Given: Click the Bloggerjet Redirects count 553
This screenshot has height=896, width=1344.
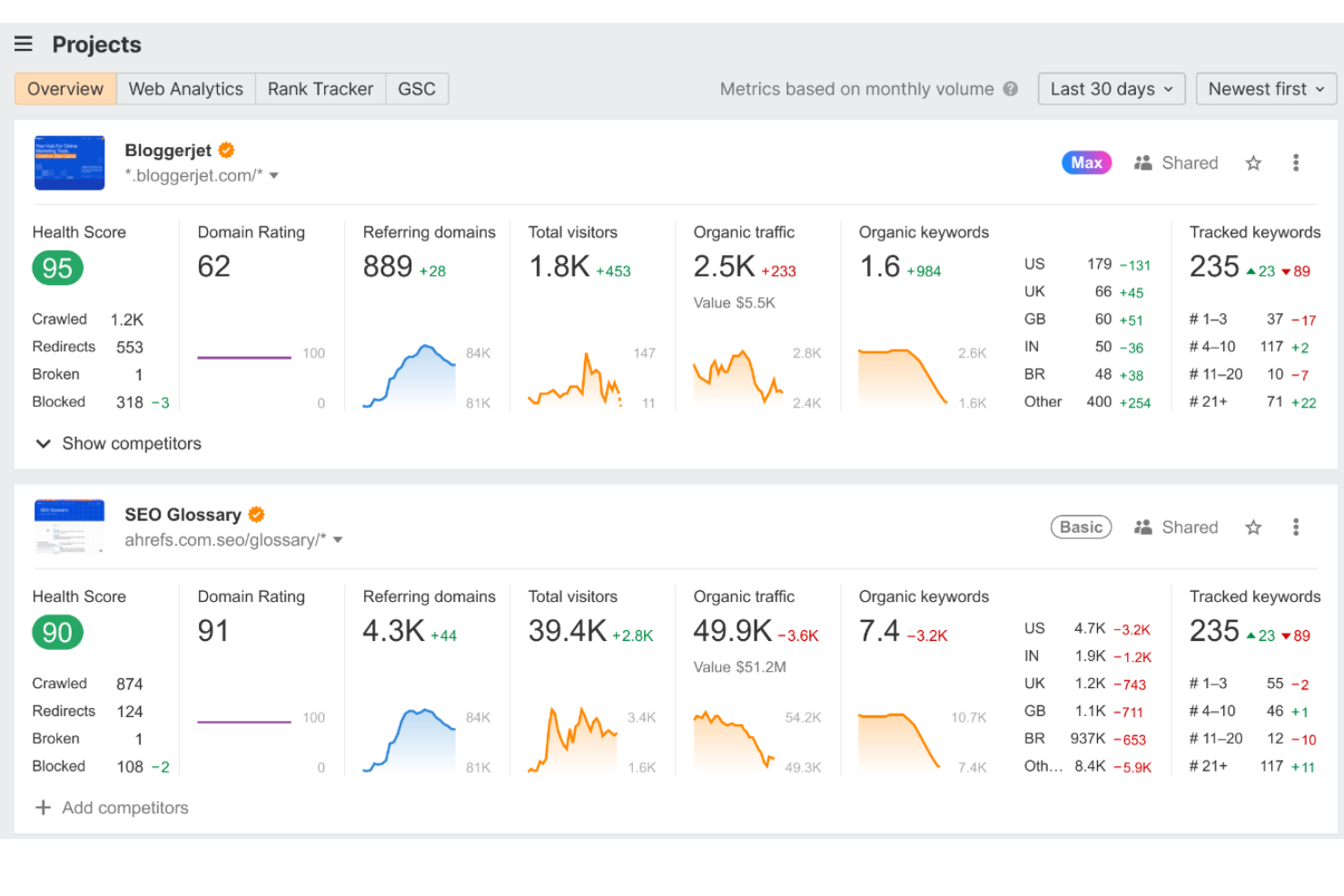Looking at the screenshot, I should 130,348.
